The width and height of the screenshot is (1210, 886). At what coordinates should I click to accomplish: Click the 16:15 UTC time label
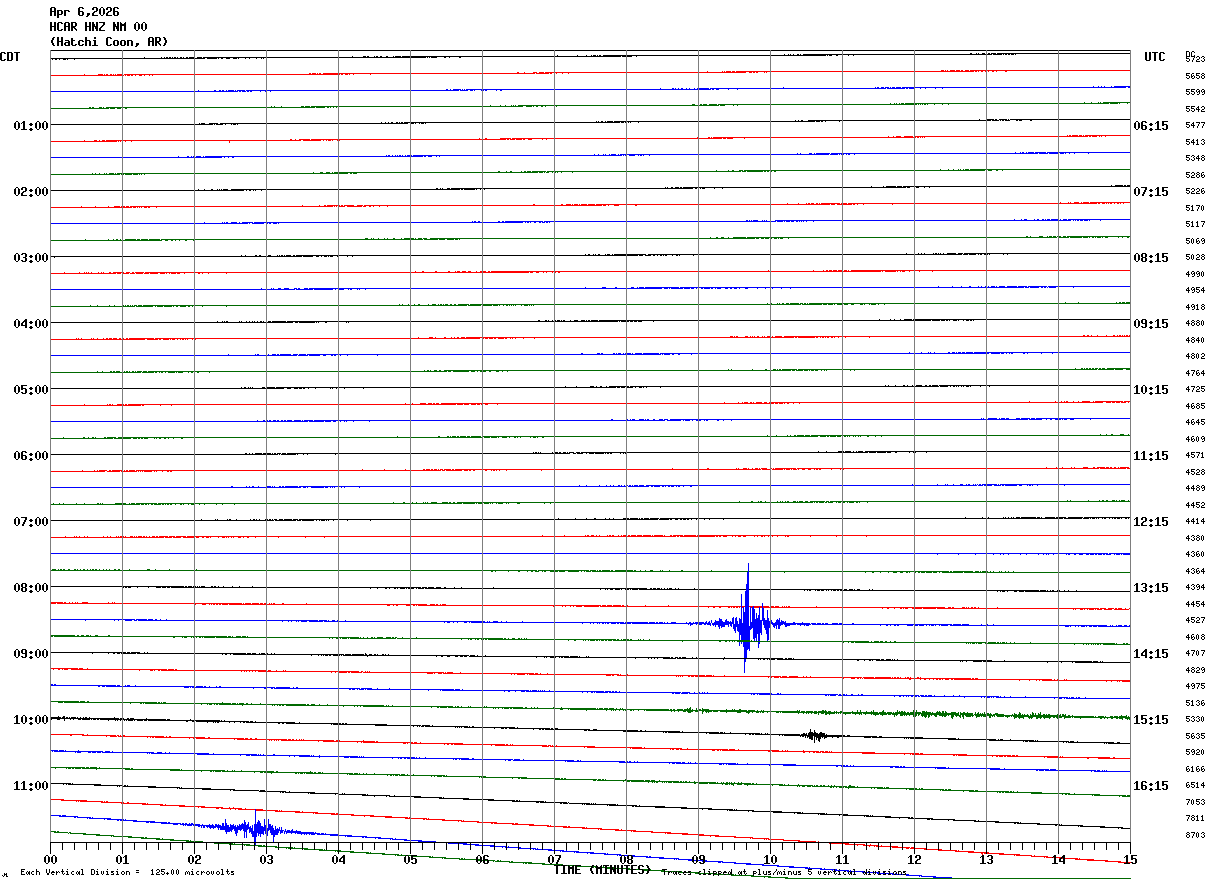point(1150,786)
